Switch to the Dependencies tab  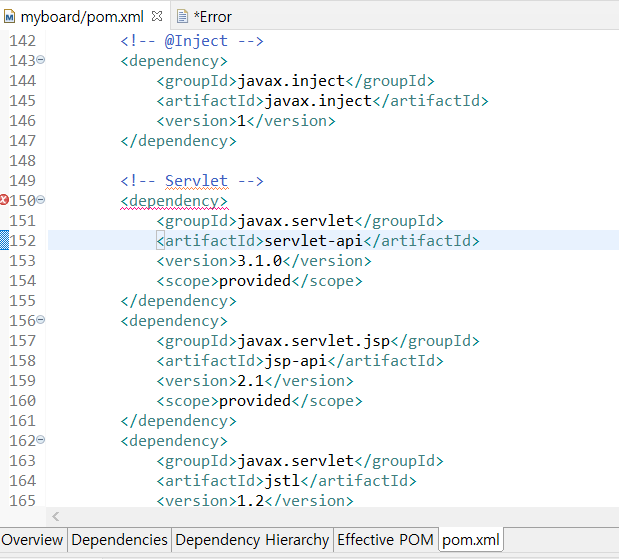tap(119, 540)
